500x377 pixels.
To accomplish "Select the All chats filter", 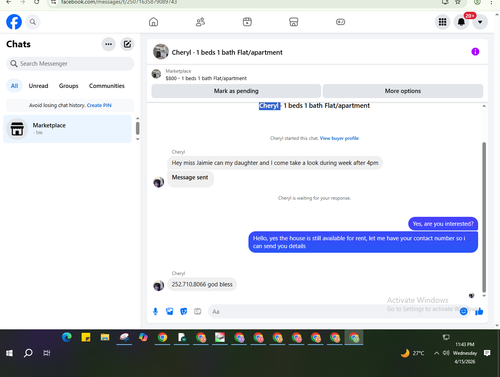I will 14,86.
